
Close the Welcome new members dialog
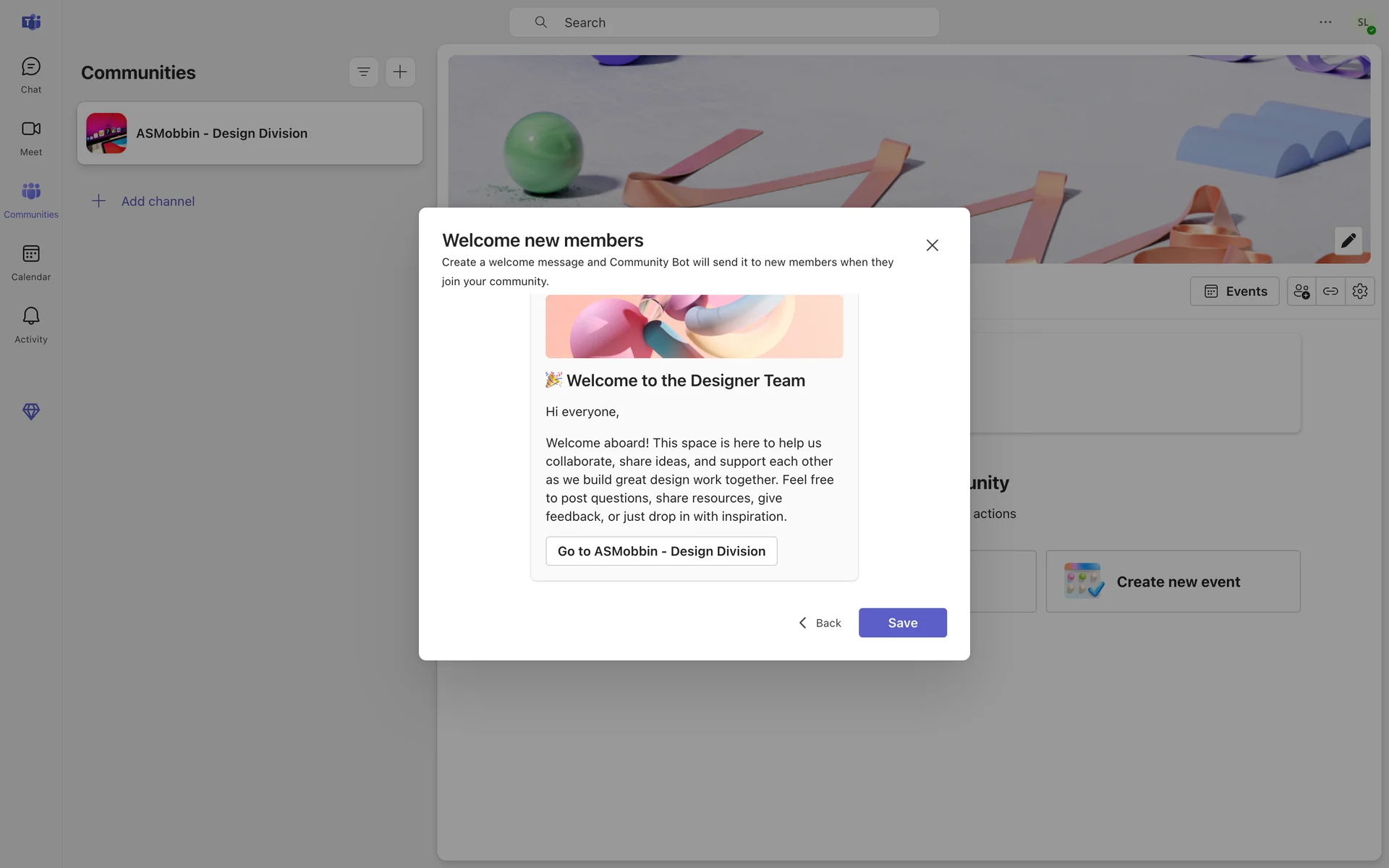932,245
